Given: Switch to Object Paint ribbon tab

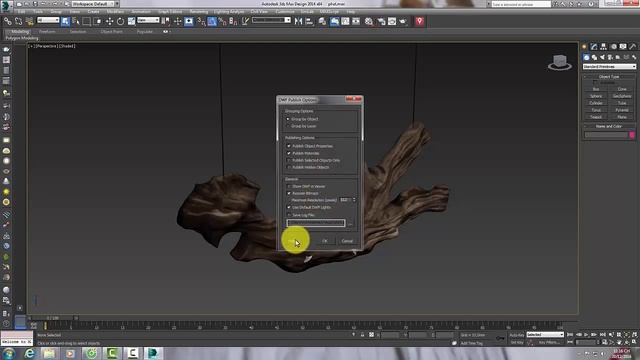Looking at the screenshot, I should 111,31.
